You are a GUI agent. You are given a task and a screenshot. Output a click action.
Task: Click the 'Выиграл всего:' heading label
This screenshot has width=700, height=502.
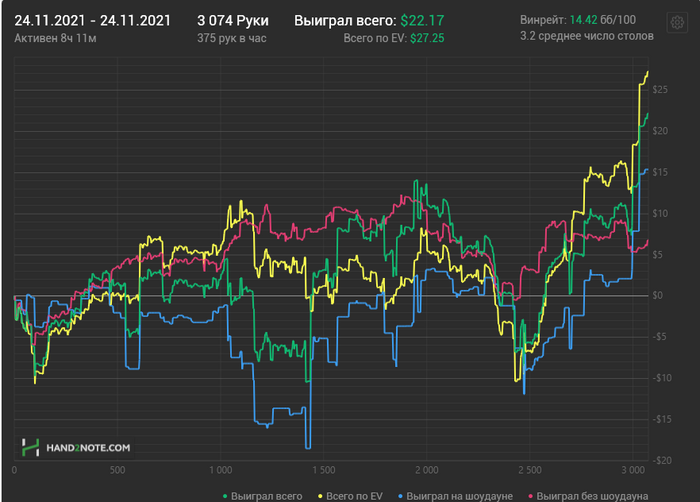pos(345,21)
